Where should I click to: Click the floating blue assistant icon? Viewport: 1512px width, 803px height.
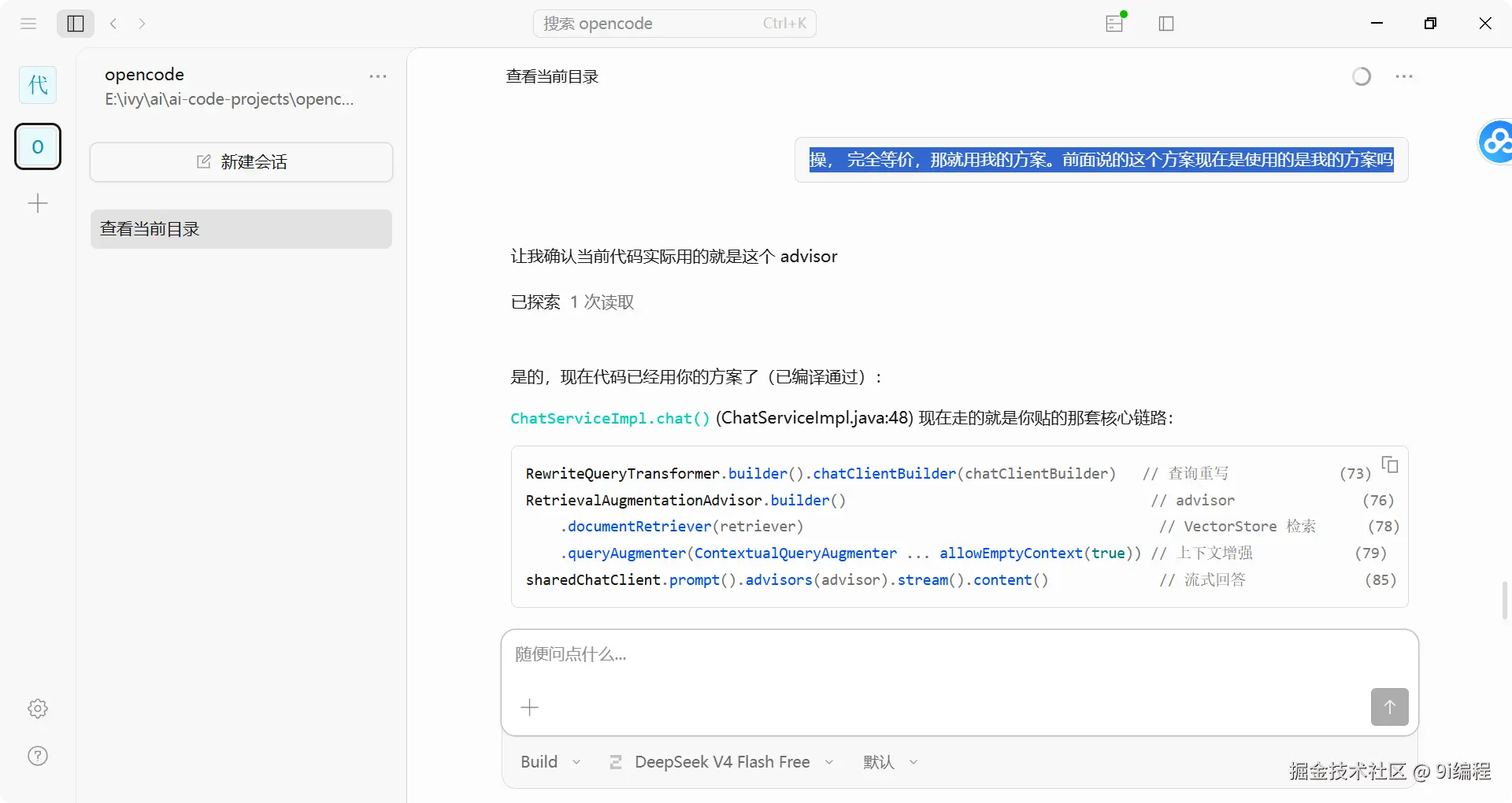(1496, 142)
